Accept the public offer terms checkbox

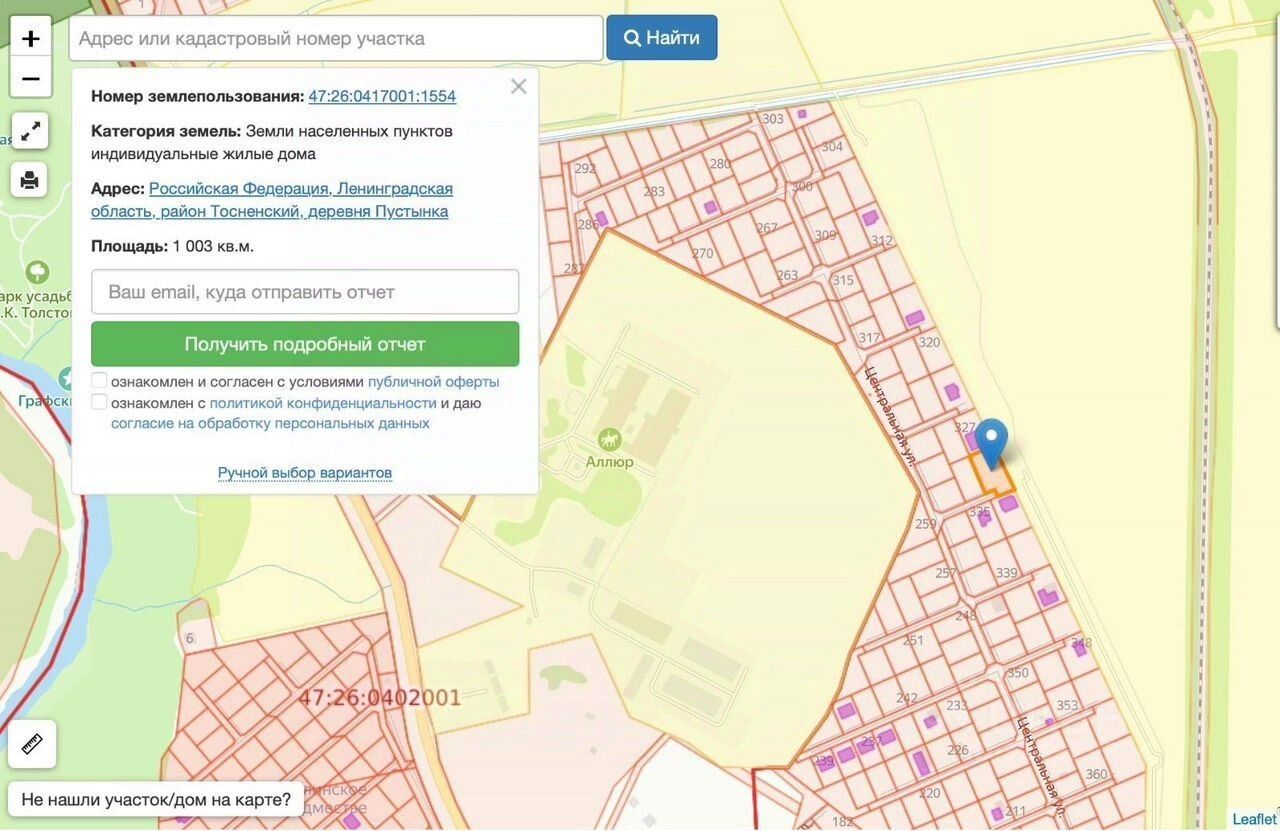[x=99, y=381]
